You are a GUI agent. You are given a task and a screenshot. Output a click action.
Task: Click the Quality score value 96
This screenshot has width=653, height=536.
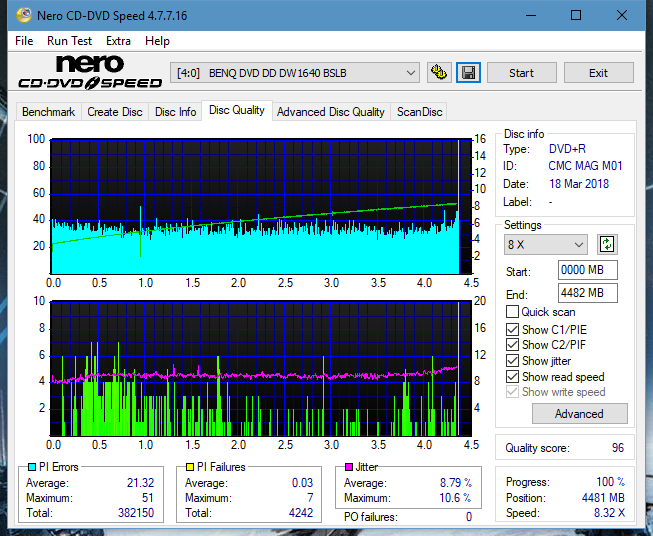click(618, 448)
